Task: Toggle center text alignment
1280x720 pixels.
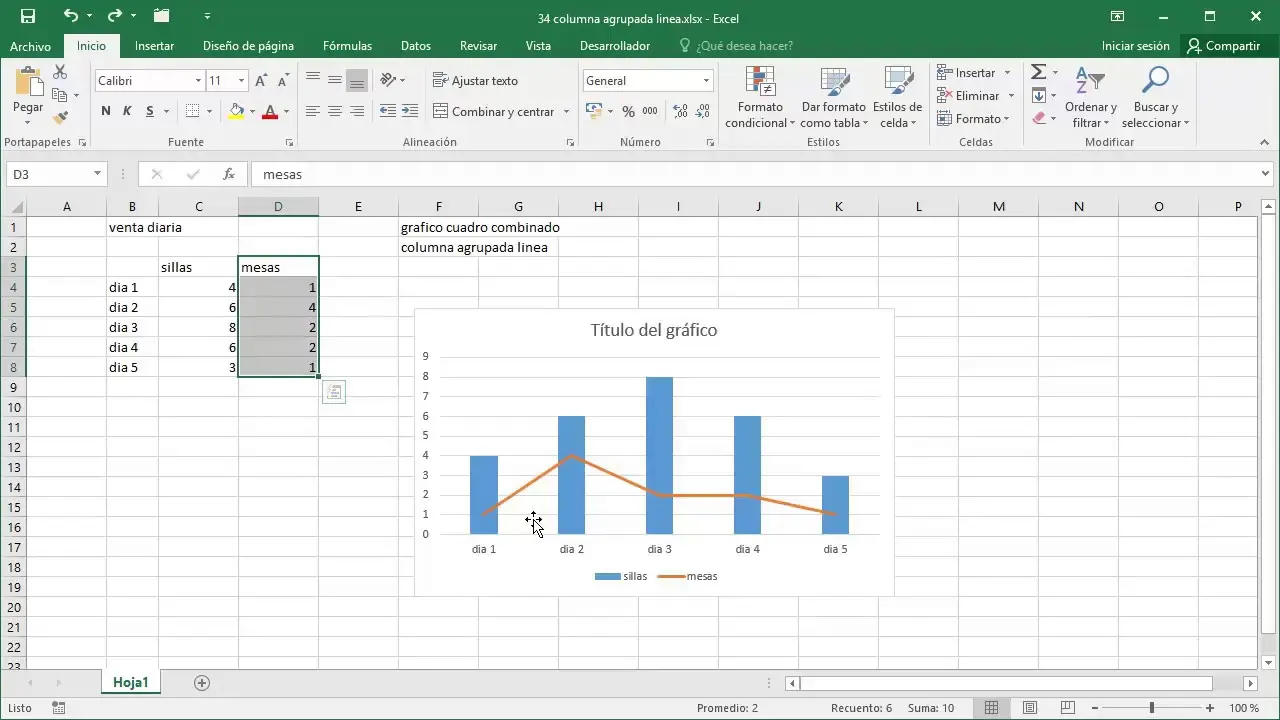Action: point(334,111)
